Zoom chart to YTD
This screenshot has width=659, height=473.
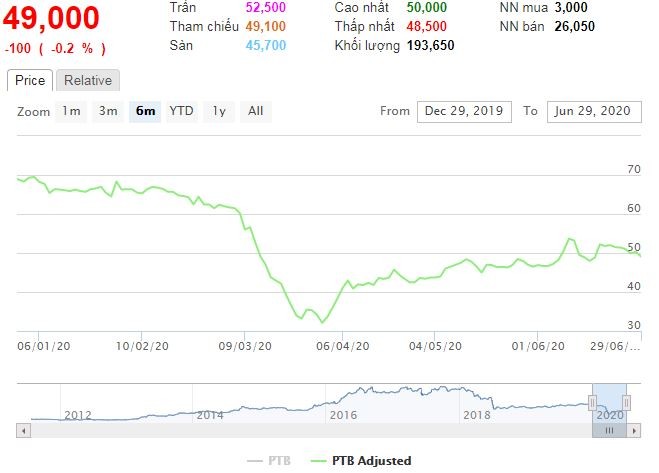click(181, 111)
